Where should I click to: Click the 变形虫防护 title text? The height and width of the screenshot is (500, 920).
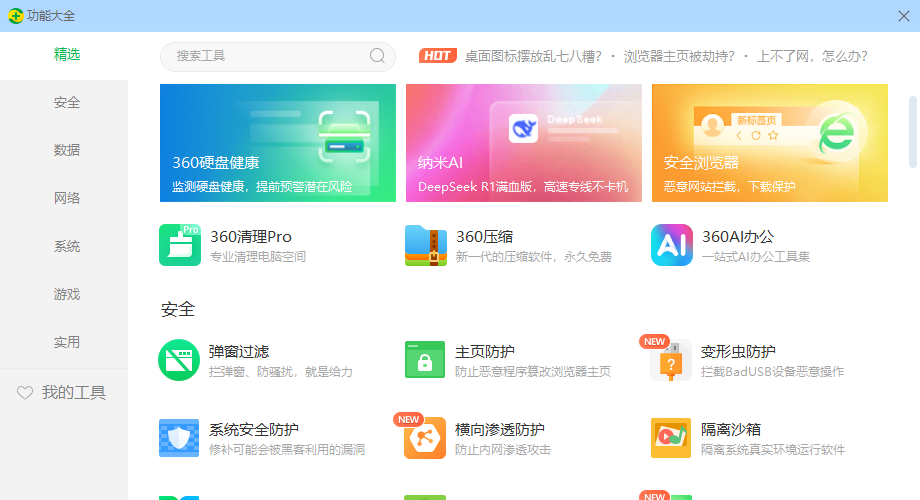pyautogui.click(x=738, y=352)
